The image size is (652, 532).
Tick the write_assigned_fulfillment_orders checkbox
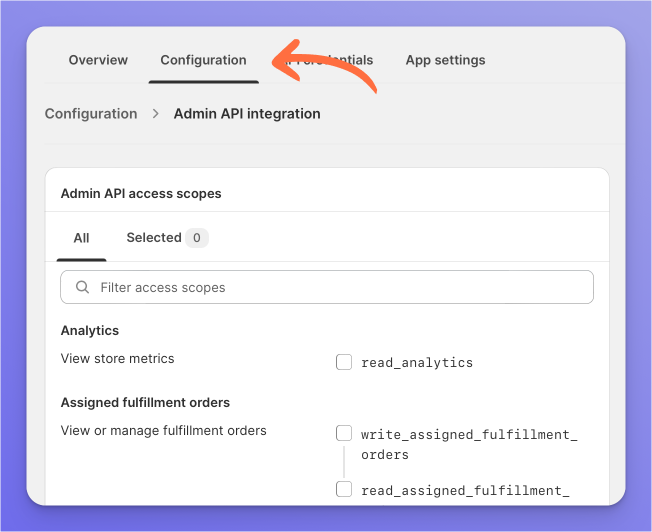pyautogui.click(x=344, y=434)
